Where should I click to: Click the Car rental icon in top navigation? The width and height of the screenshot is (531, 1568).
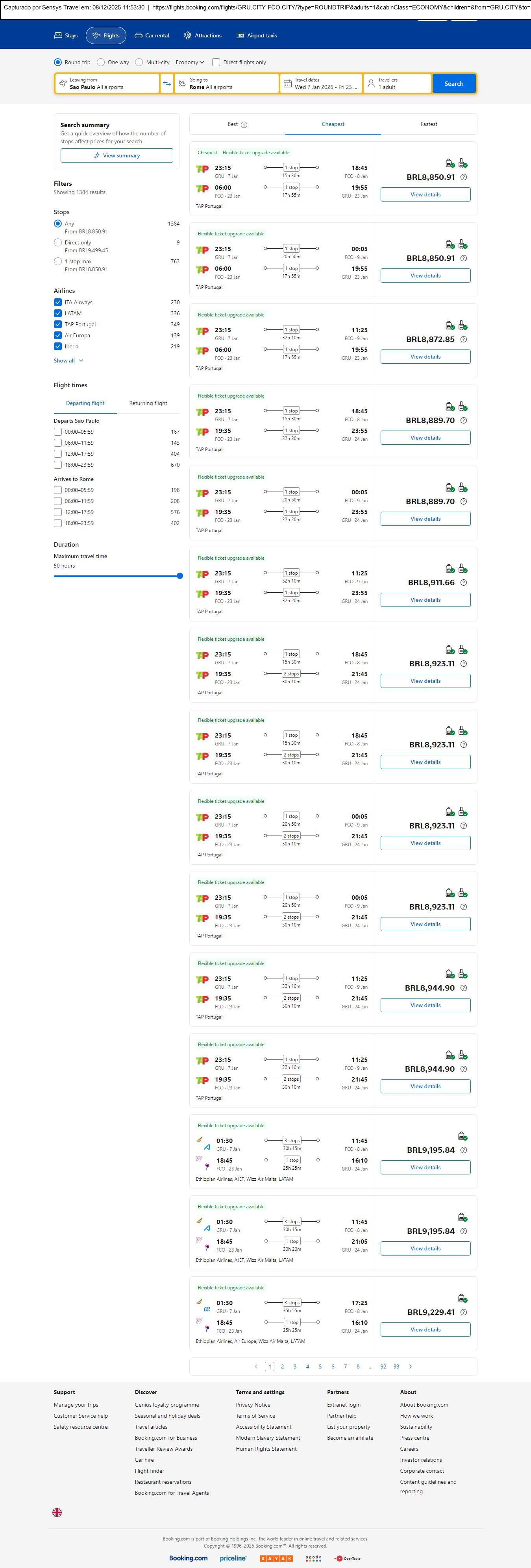(x=138, y=36)
